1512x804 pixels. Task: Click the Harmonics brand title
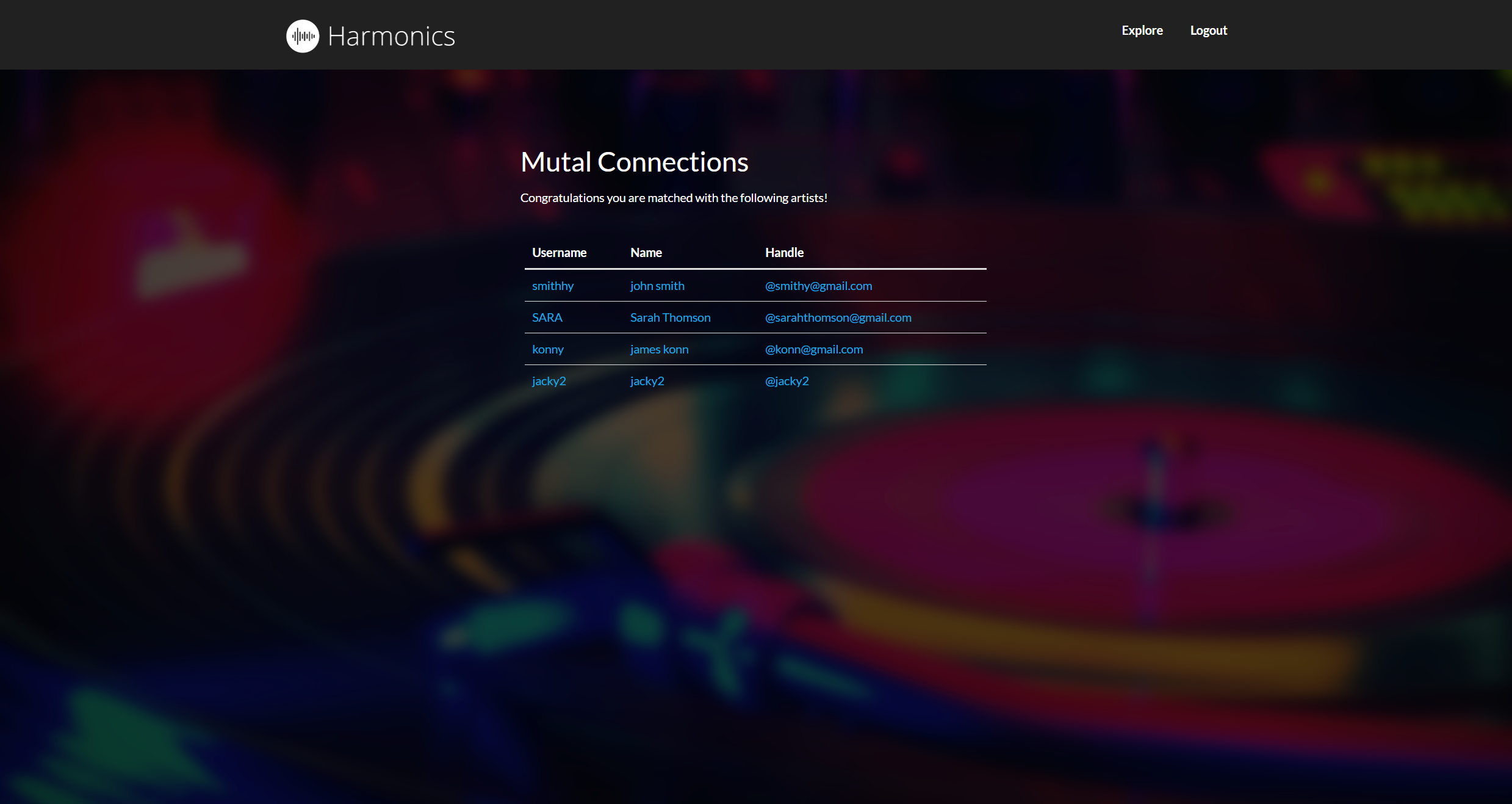pyautogui.click(x=391, y=37)
